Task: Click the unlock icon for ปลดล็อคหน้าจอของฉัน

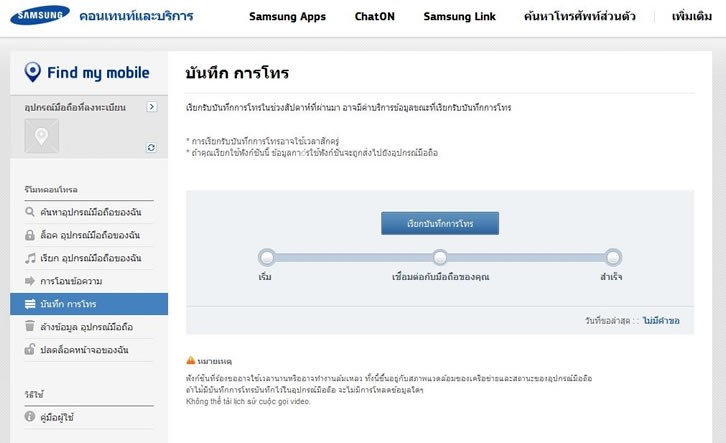Action: (30, 349)
